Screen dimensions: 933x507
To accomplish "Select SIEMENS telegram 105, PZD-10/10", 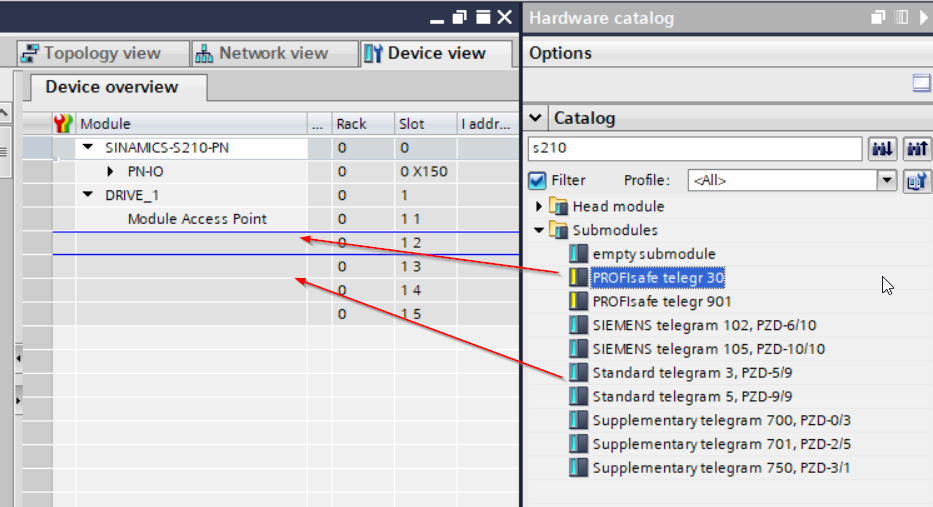I will coord(709,349).
